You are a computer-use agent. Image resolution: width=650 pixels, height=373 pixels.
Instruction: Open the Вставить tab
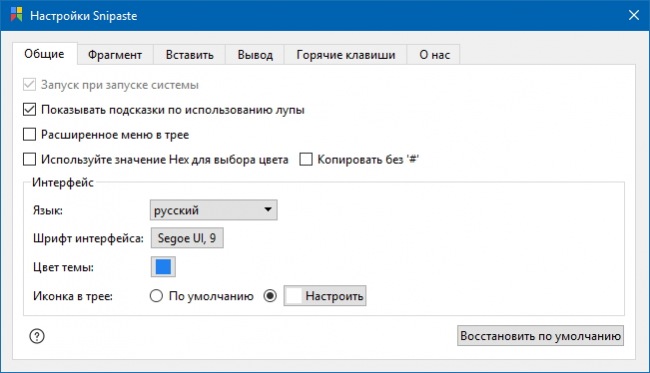click(x=189, y=55)
